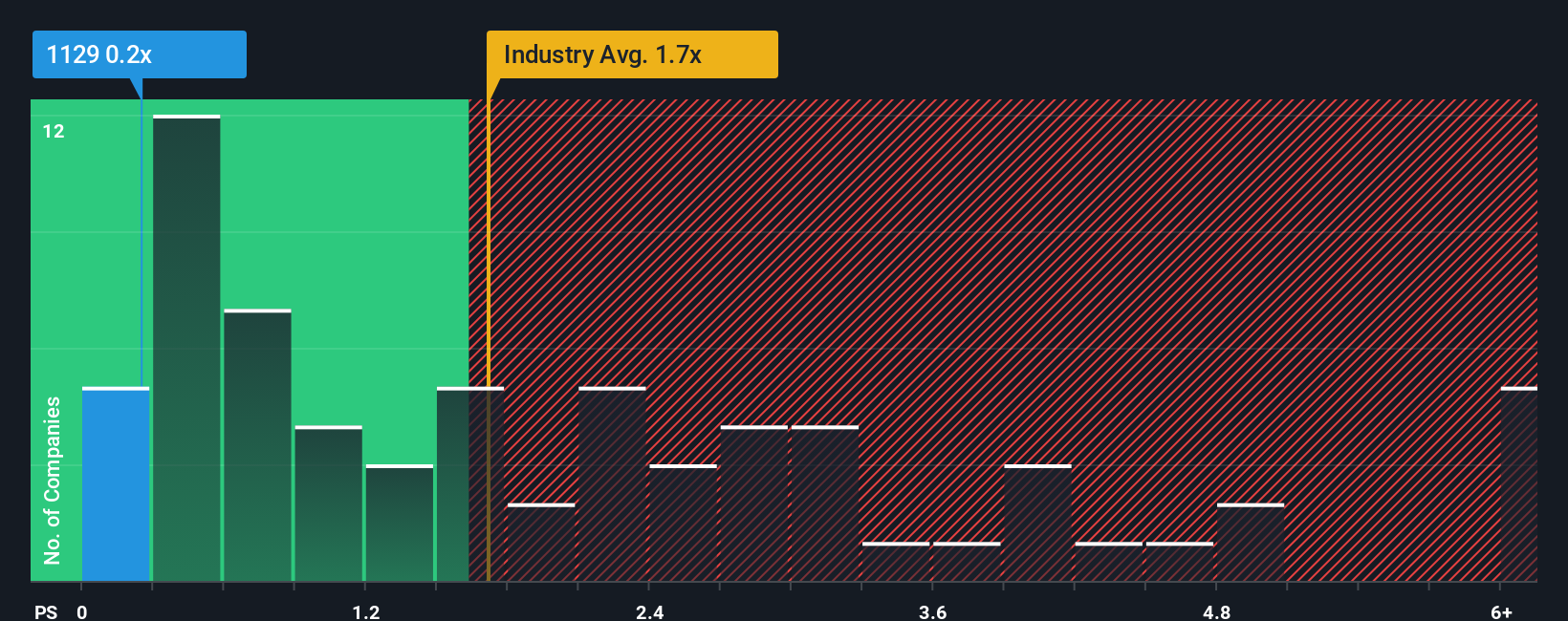Click the far-right '6+' histogram bar
Screen dimensions: 1568x621
click(1519, 484)
